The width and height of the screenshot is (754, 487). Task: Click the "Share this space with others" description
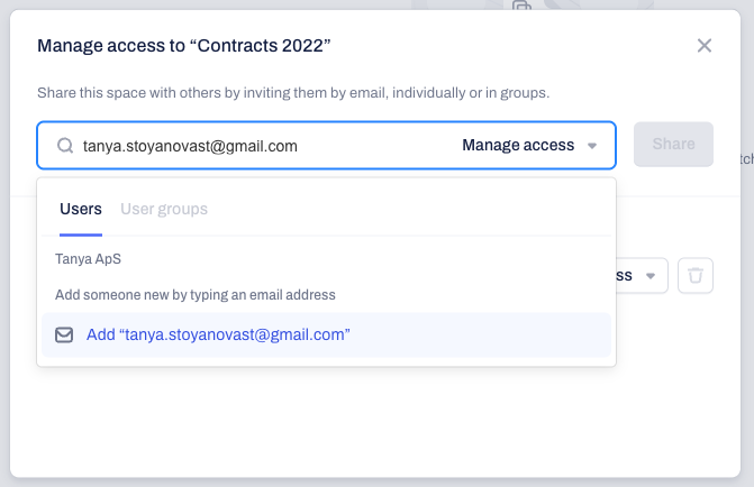coord(293,93)
